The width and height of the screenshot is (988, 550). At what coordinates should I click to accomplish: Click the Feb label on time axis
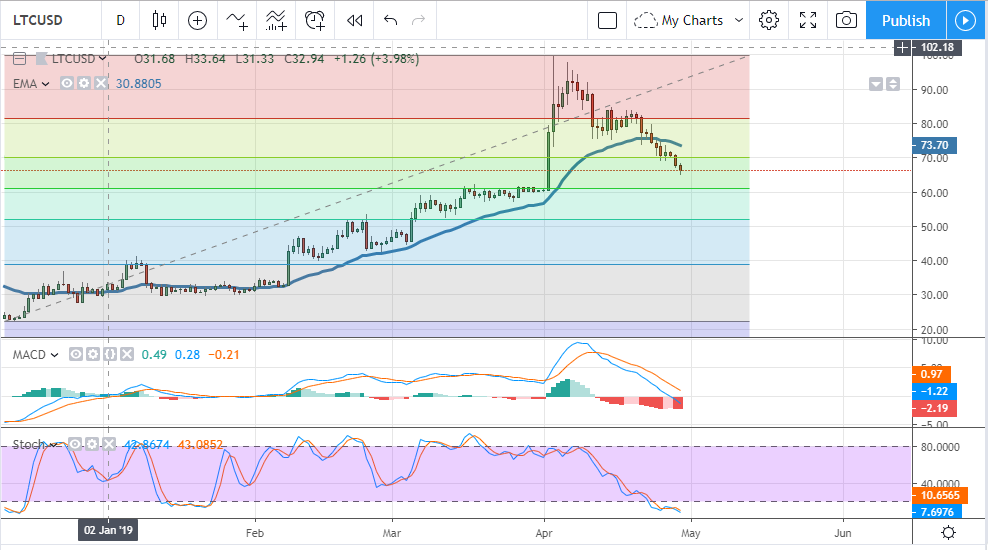click(x=255, y=533)
